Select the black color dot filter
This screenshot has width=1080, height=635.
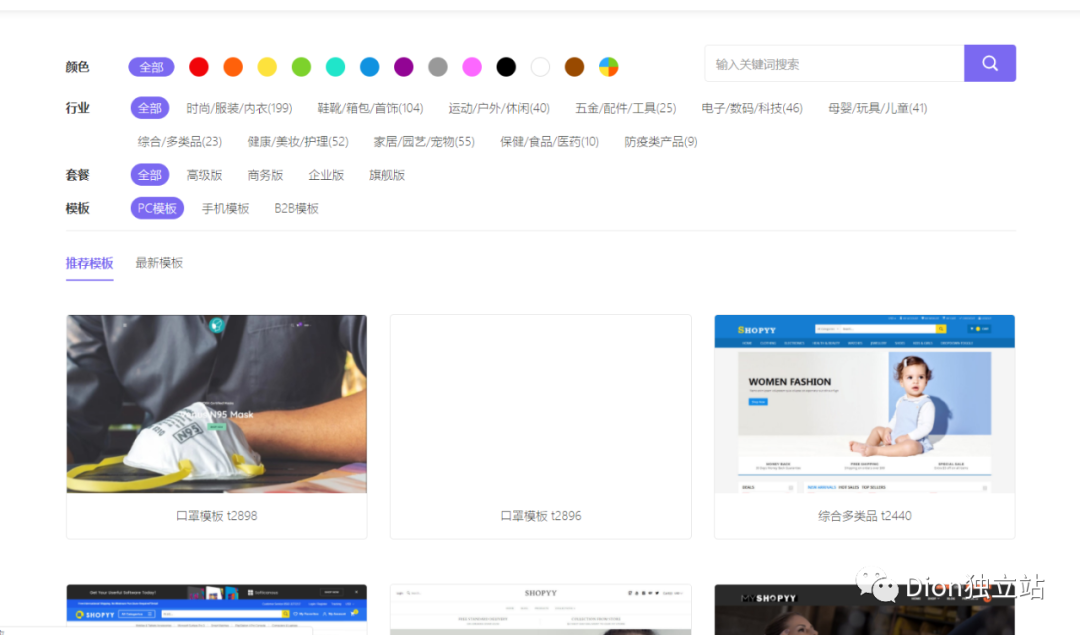(x=506, y=66)
